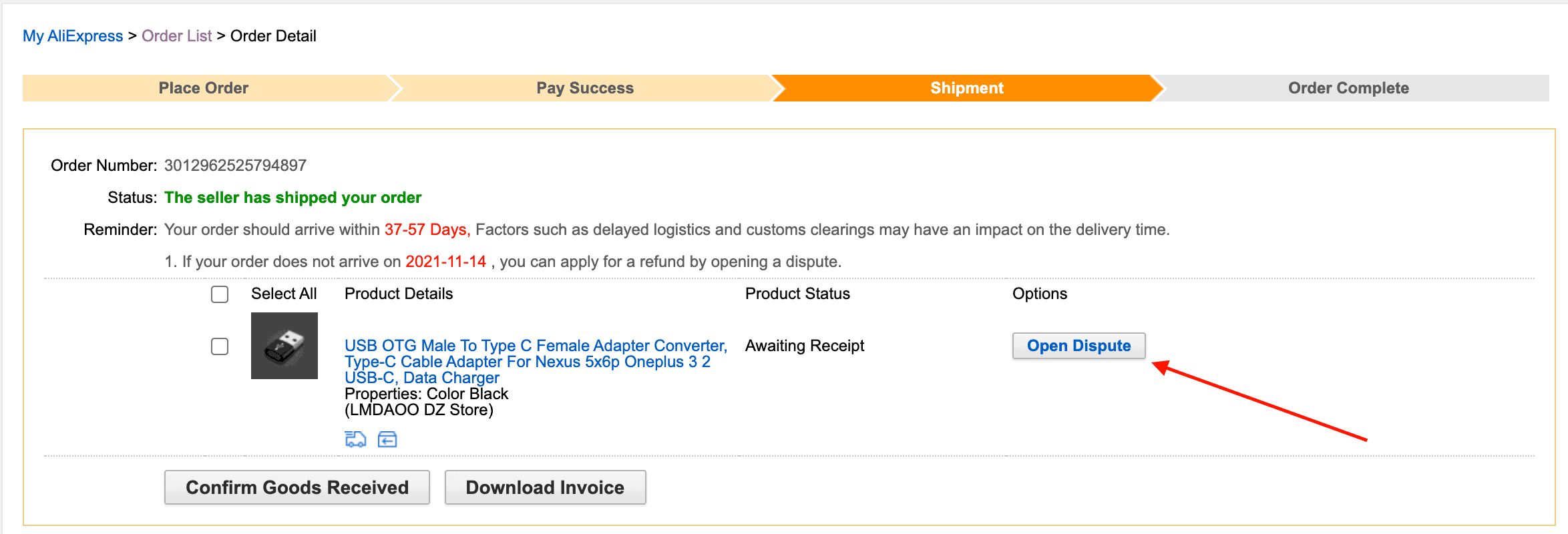The image size is (1568, 534).
Task: Check the checkbox next to the USB adapter product
Action: pyautogui.click(x=219, y=346)
